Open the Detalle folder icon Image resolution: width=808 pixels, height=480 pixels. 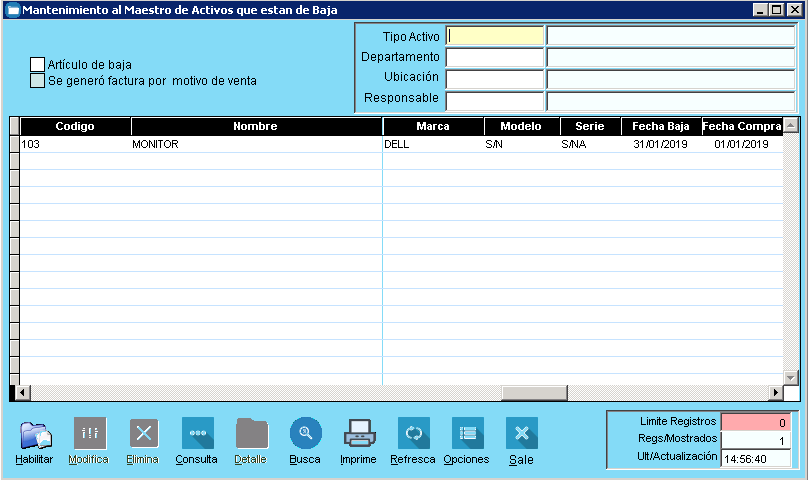pyautogui.click(x=251, y=434)
